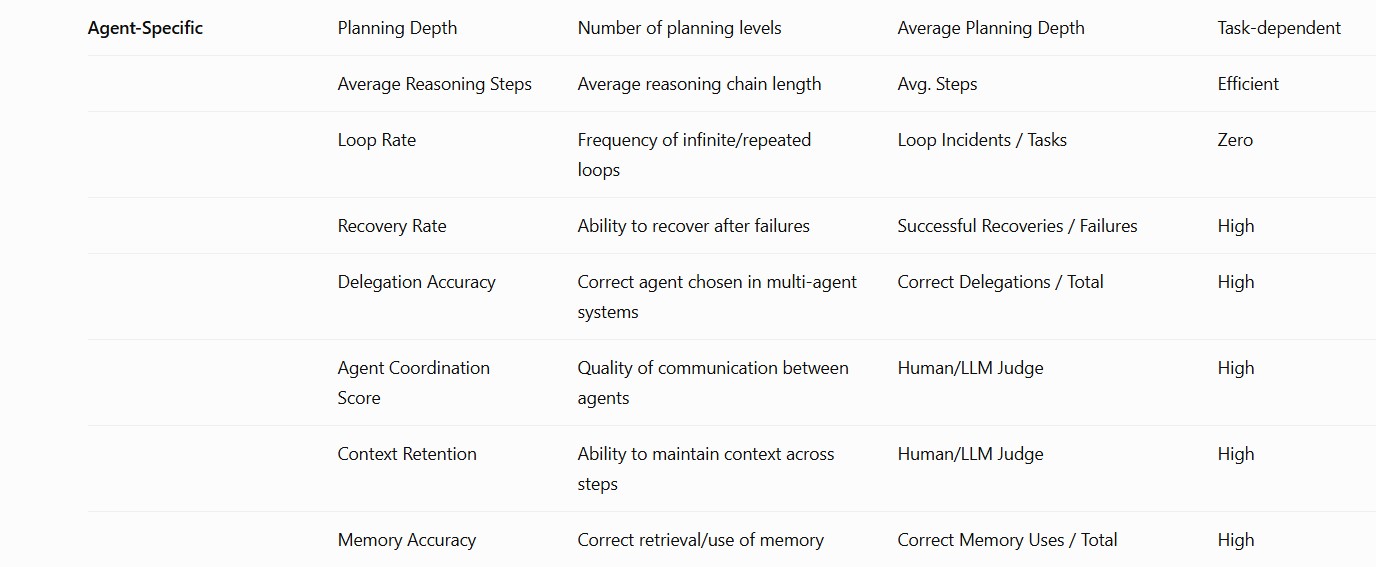This screenshot has width=1376, height=567.
Task: Select the 'Average reasoning chain length' text
Action: (700, 84)
